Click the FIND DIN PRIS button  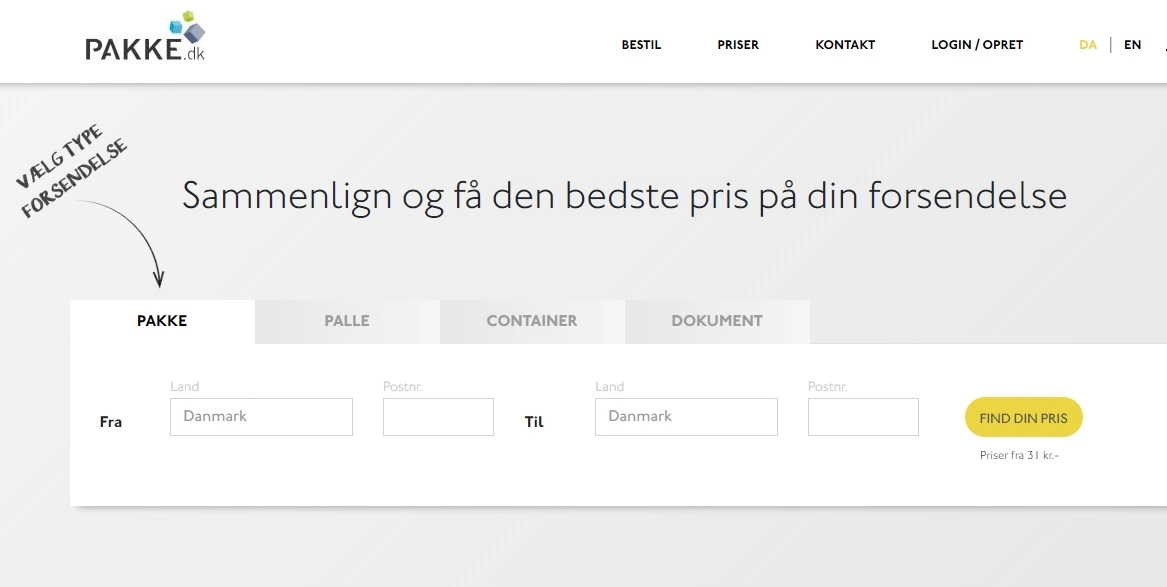click(x=1023, y=417)
